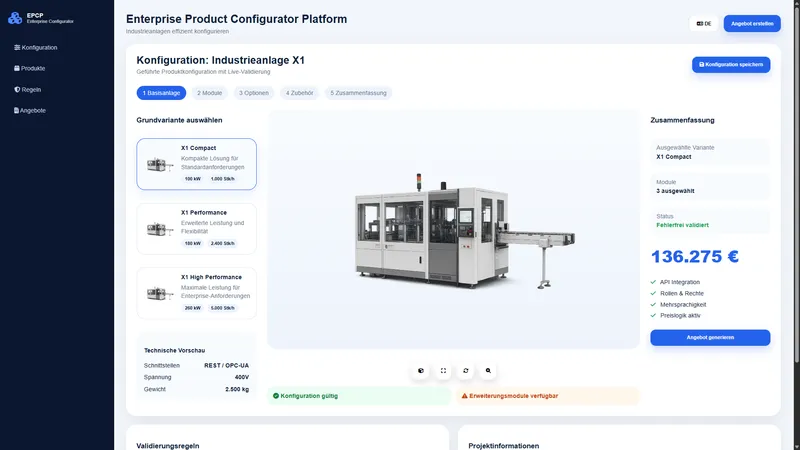Open Regeln in the sidebar
The image size is (800, 450).
point(28,89)
